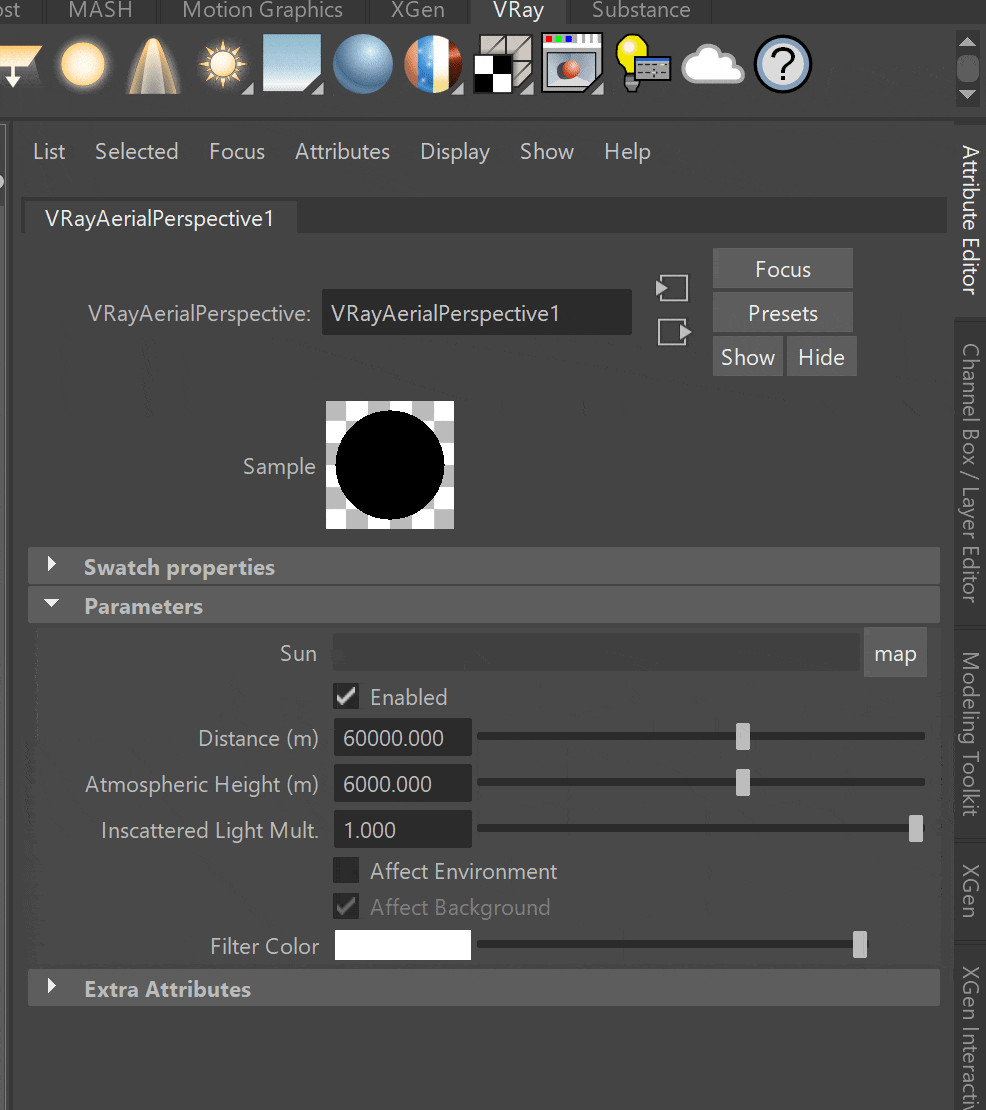Screen dimensions: 986x1110
Task: Click the input connection arrow icon
Action: [x=672, y=288]
